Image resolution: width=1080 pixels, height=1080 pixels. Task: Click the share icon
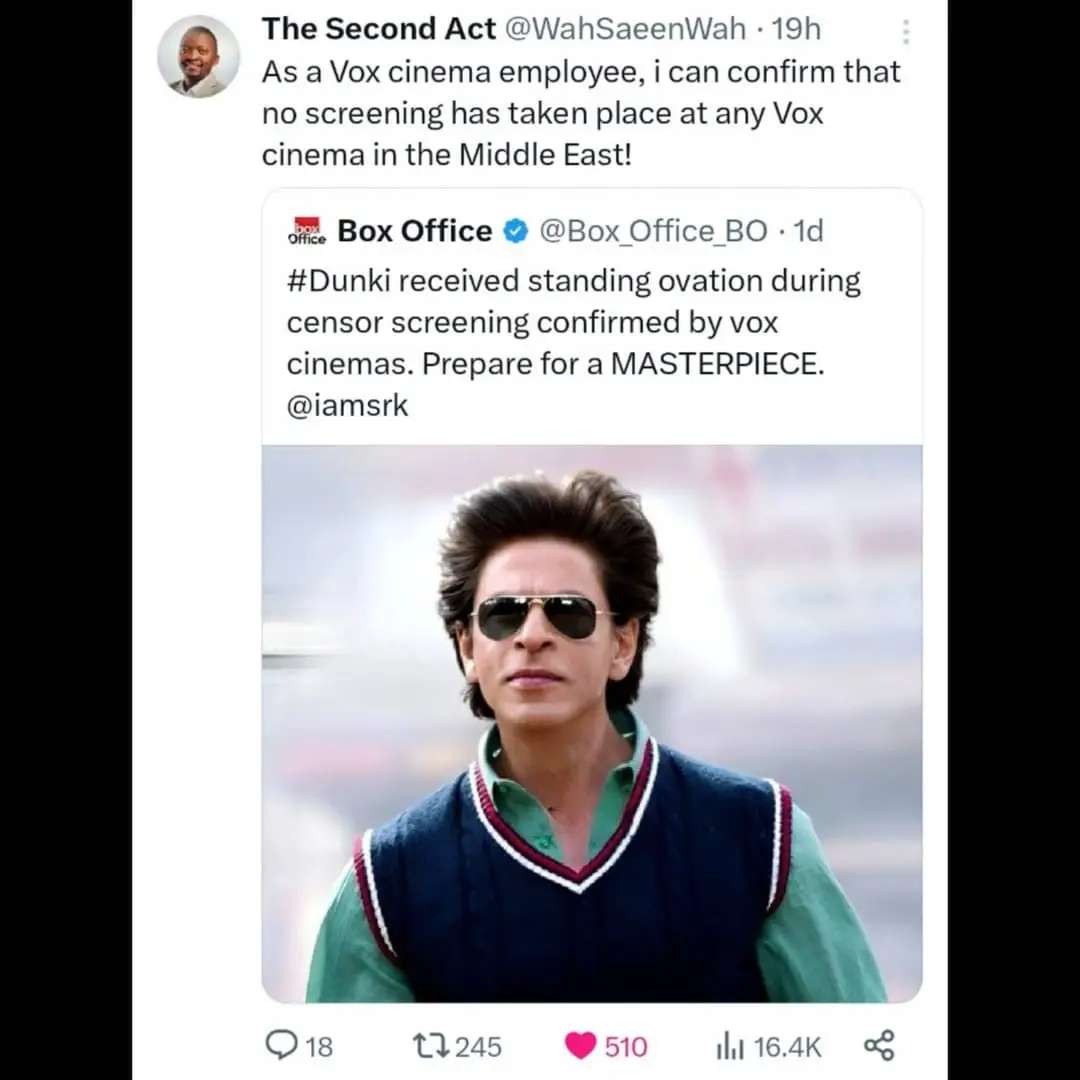[x=879, y=1045]
